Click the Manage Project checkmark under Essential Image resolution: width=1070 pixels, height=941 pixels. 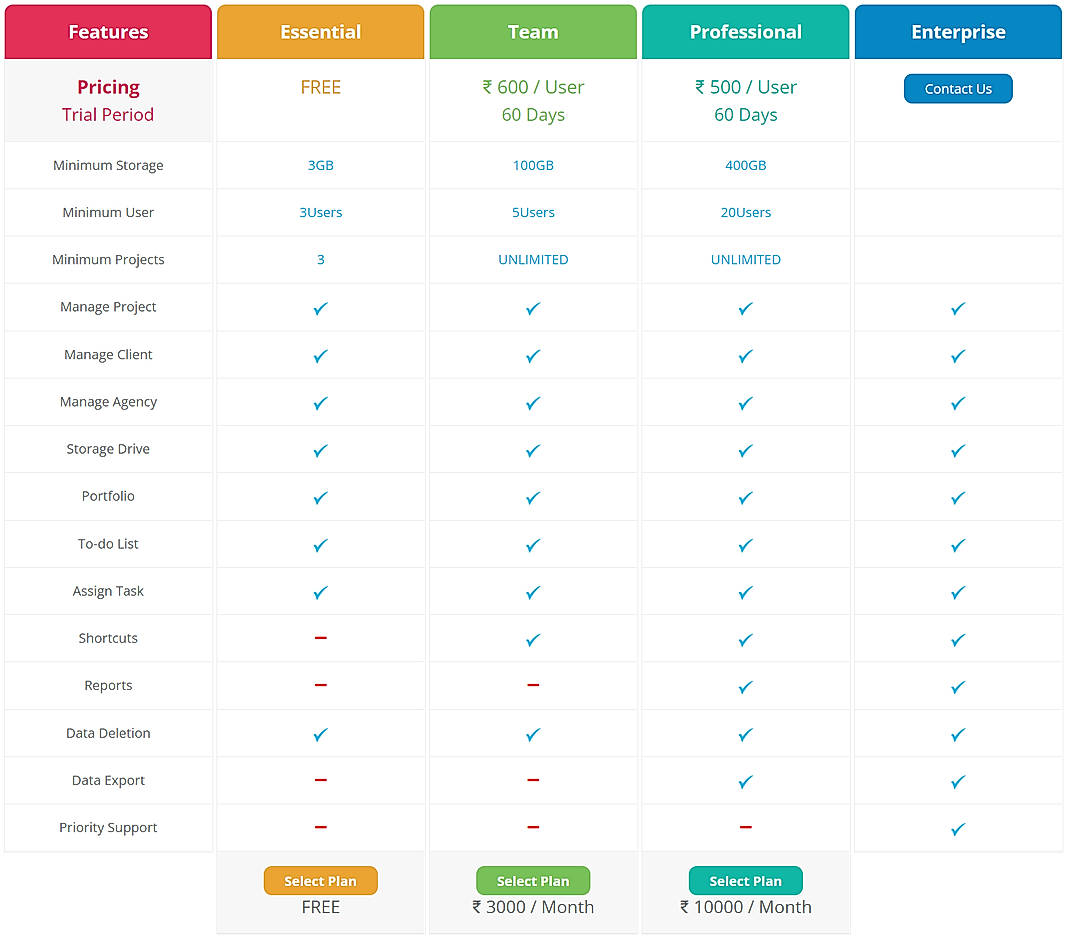[321, 308]
